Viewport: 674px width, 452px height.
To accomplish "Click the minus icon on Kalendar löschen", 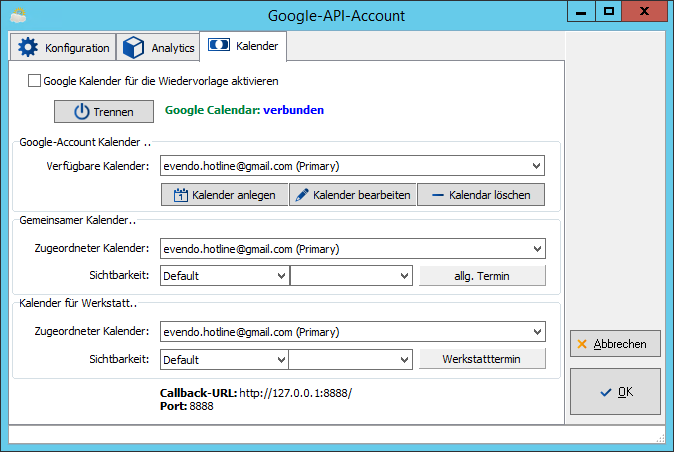I will (x=438, y=195).
